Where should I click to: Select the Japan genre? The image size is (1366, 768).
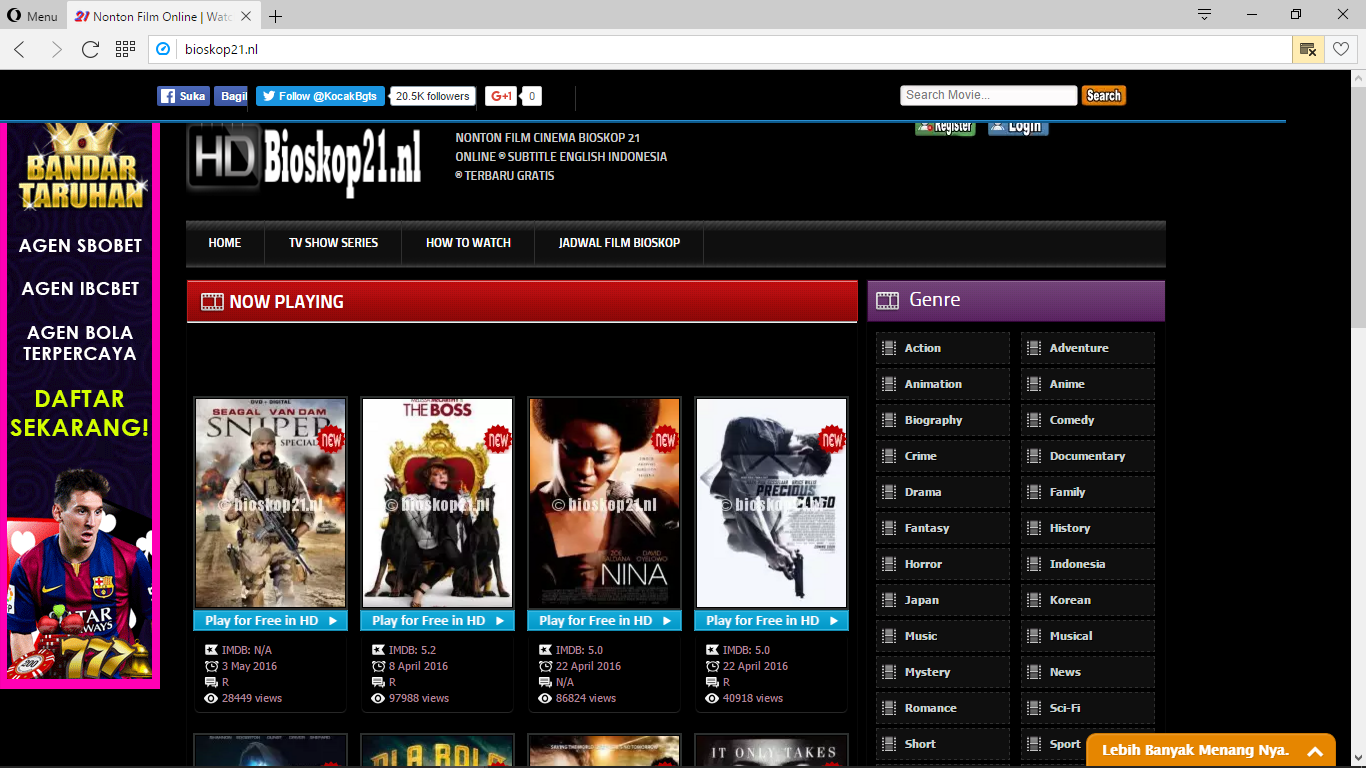[x=943, y=600]
